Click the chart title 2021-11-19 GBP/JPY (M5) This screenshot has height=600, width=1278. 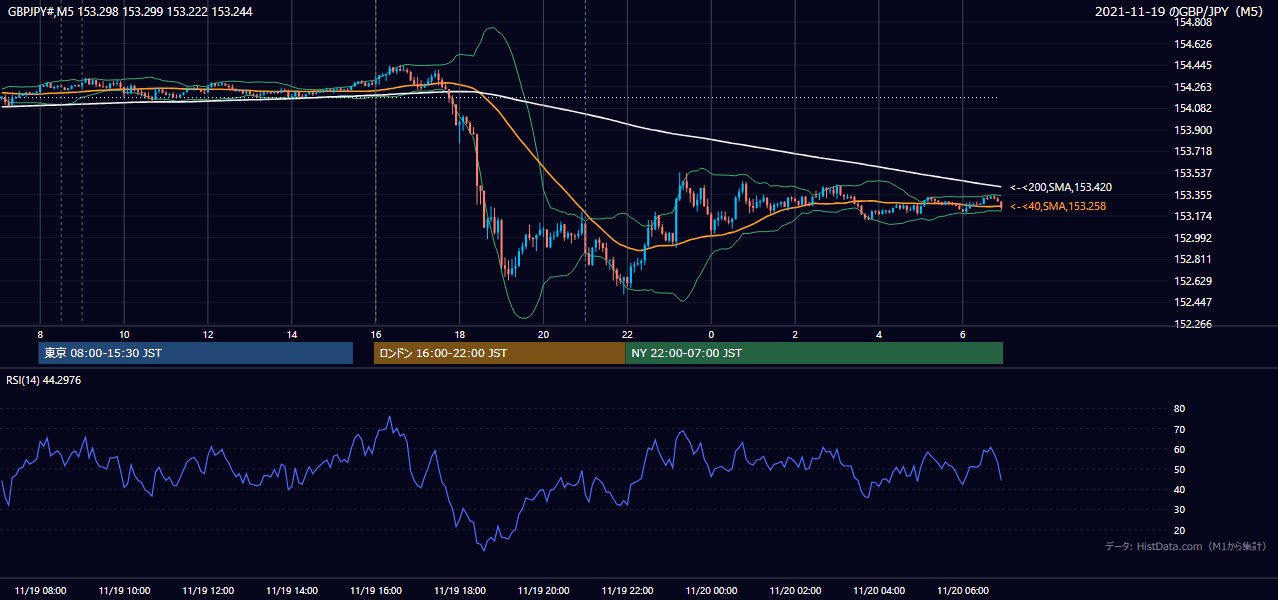1181,11
